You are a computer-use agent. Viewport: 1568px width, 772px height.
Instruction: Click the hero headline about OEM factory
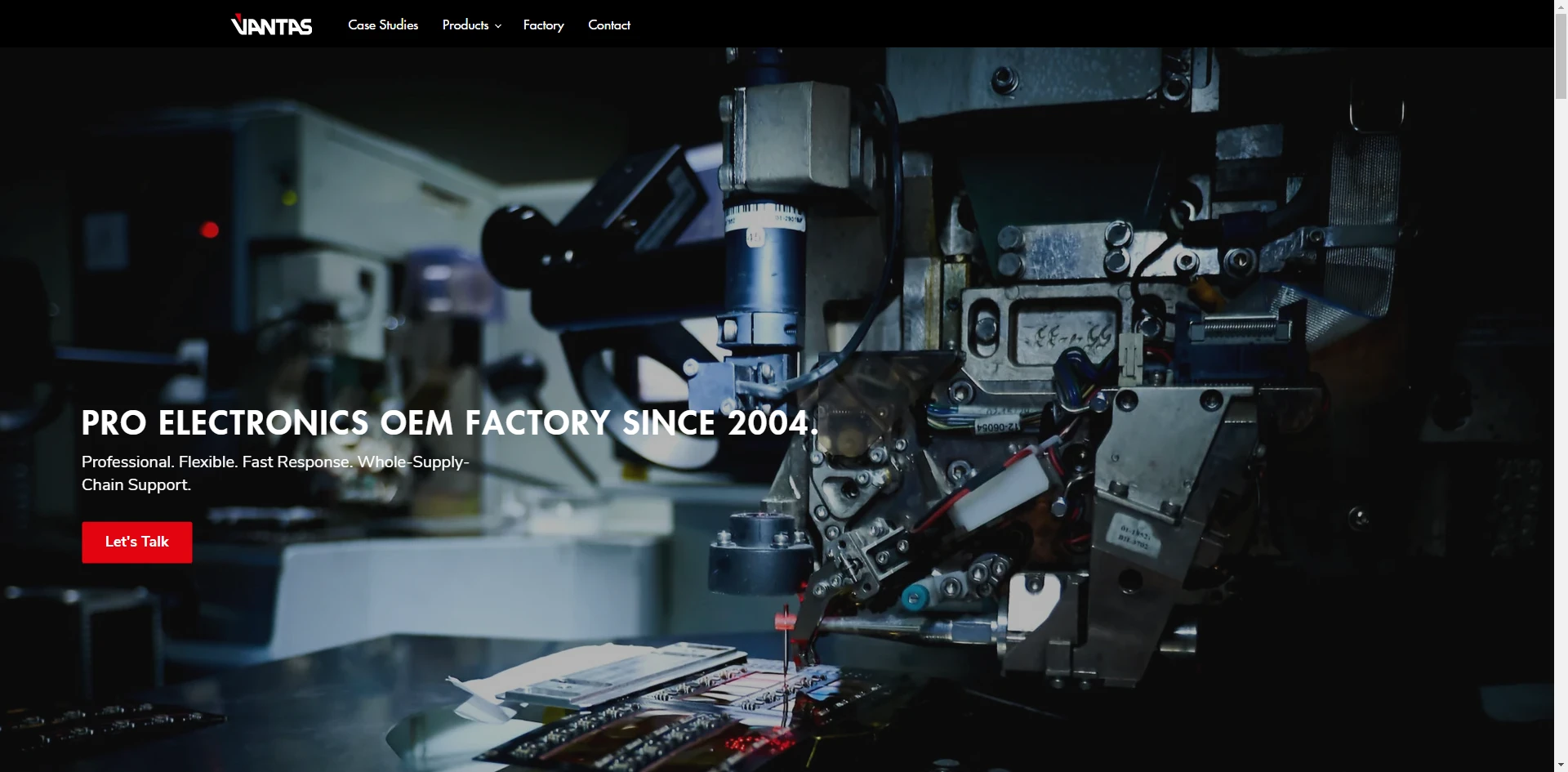(449, 423)
